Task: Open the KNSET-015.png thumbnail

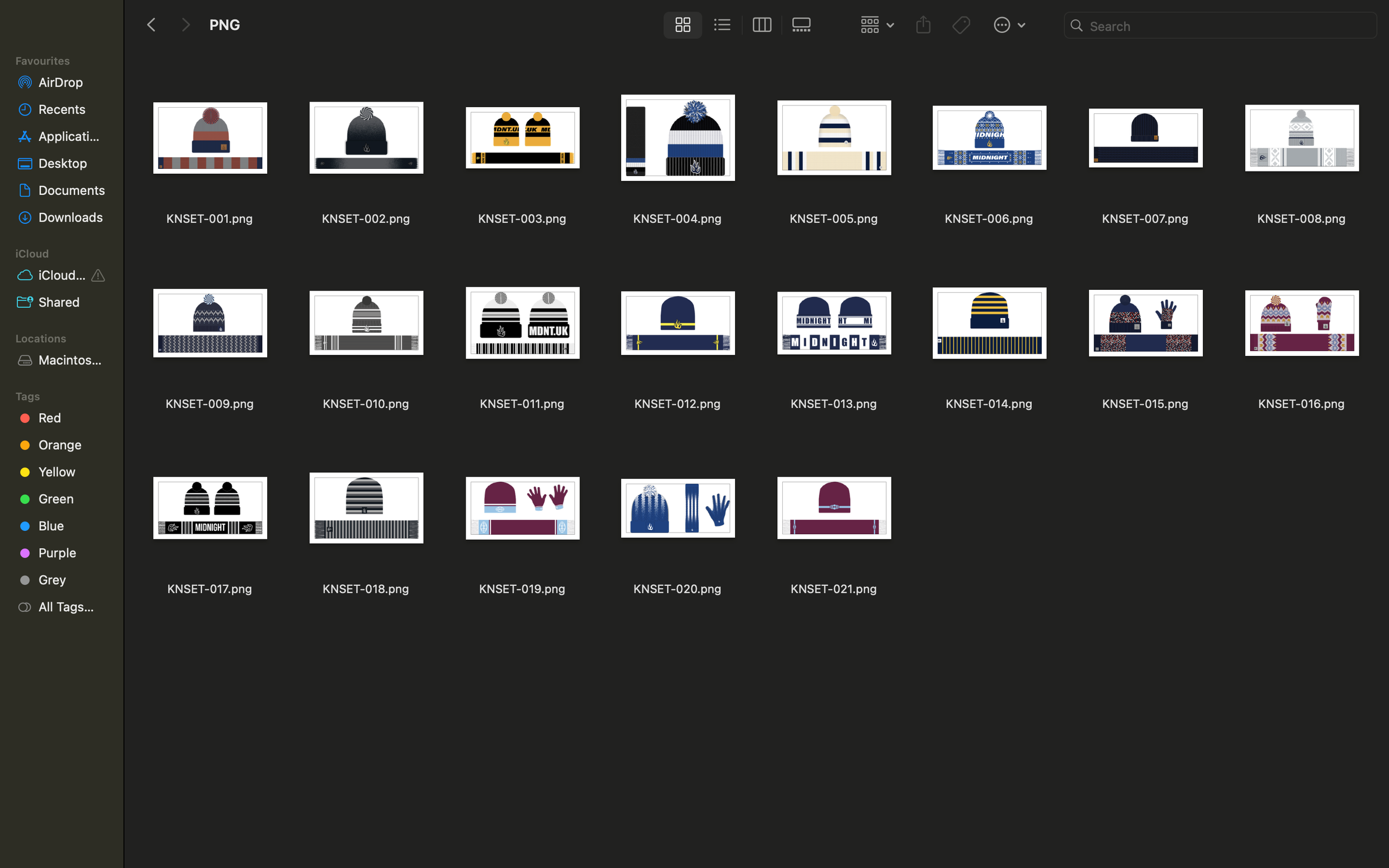Action: click(x=1145, y=323)
